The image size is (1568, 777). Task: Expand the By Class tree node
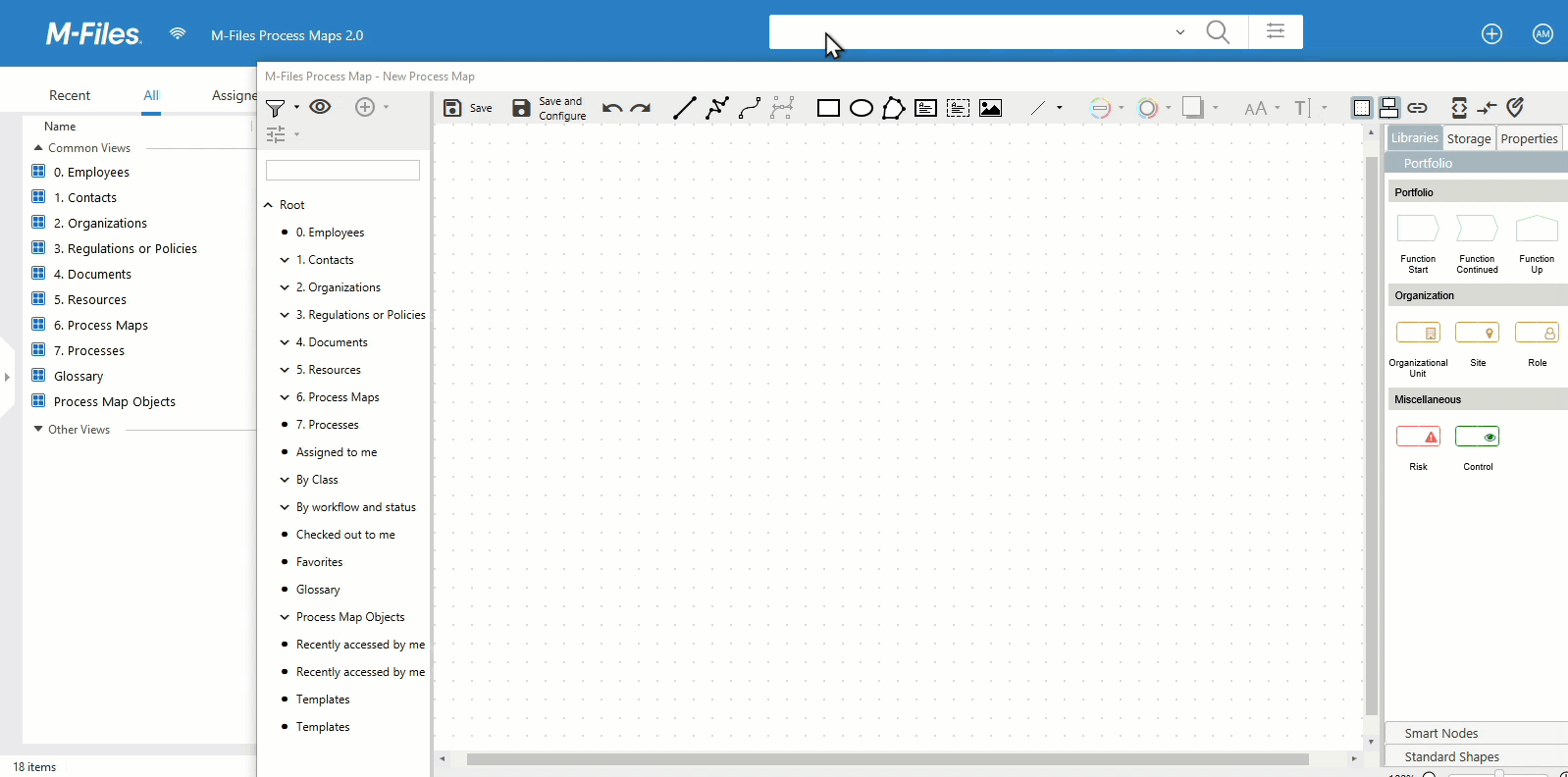click(x=285, y=480)
